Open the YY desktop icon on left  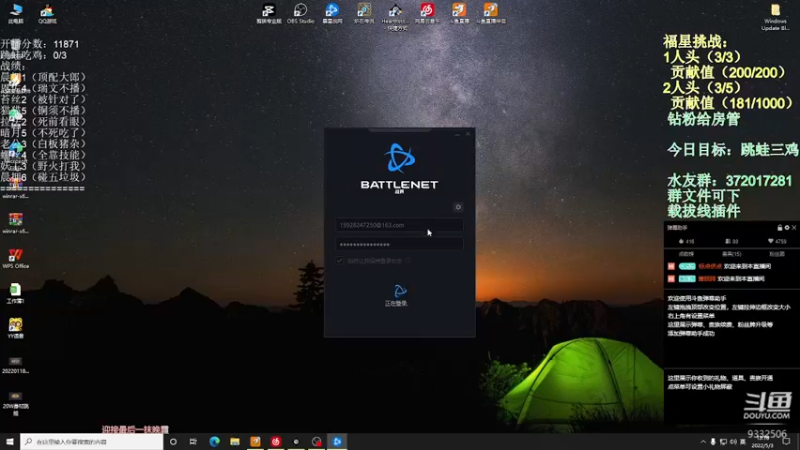pyautogui.click(x=15, y=328)
